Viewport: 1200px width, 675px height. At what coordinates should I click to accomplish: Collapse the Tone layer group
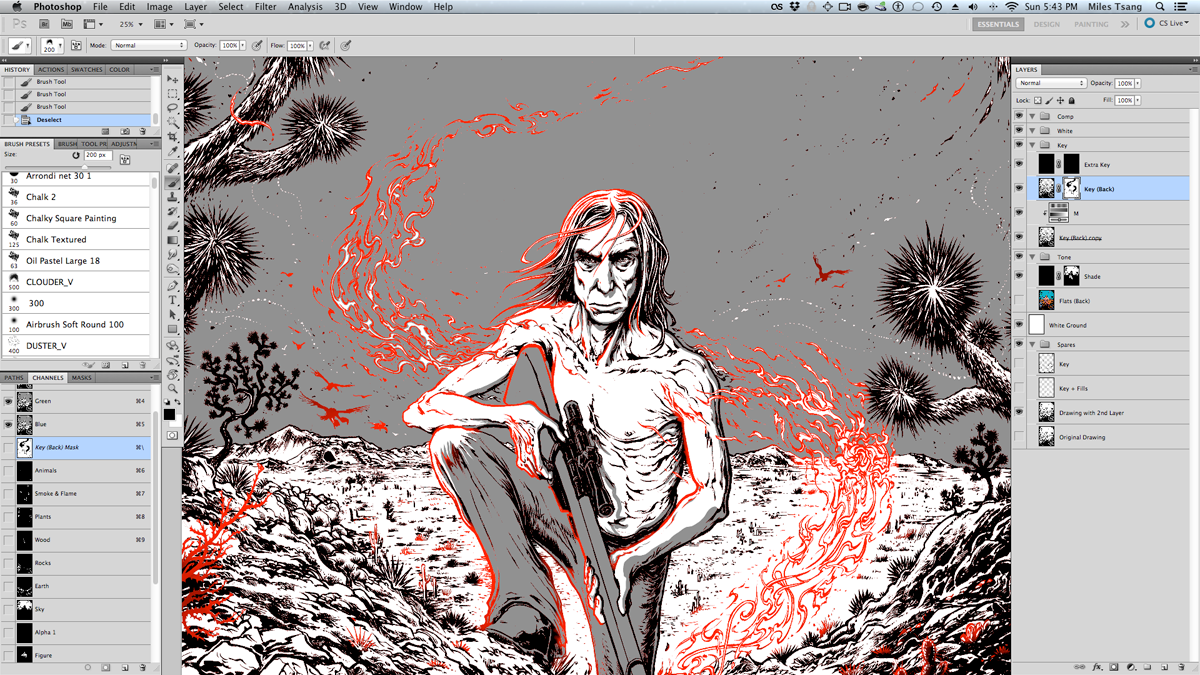click(x=1032, y=257)
